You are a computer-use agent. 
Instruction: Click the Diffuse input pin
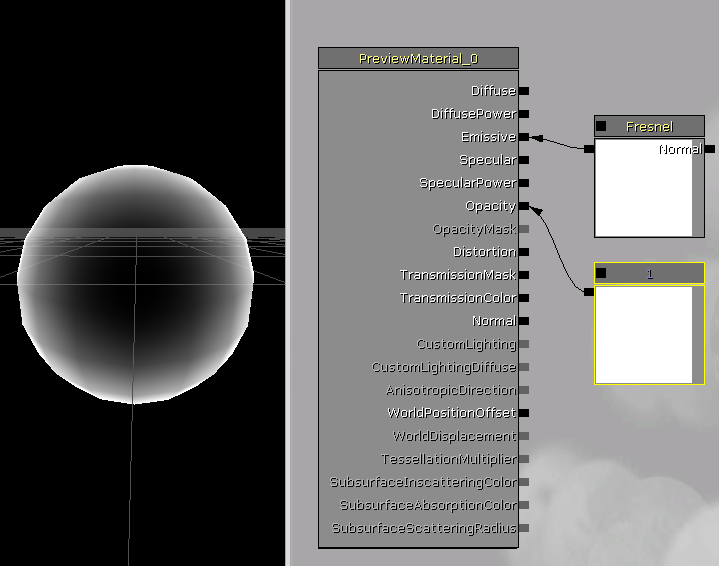pos(524,91)
